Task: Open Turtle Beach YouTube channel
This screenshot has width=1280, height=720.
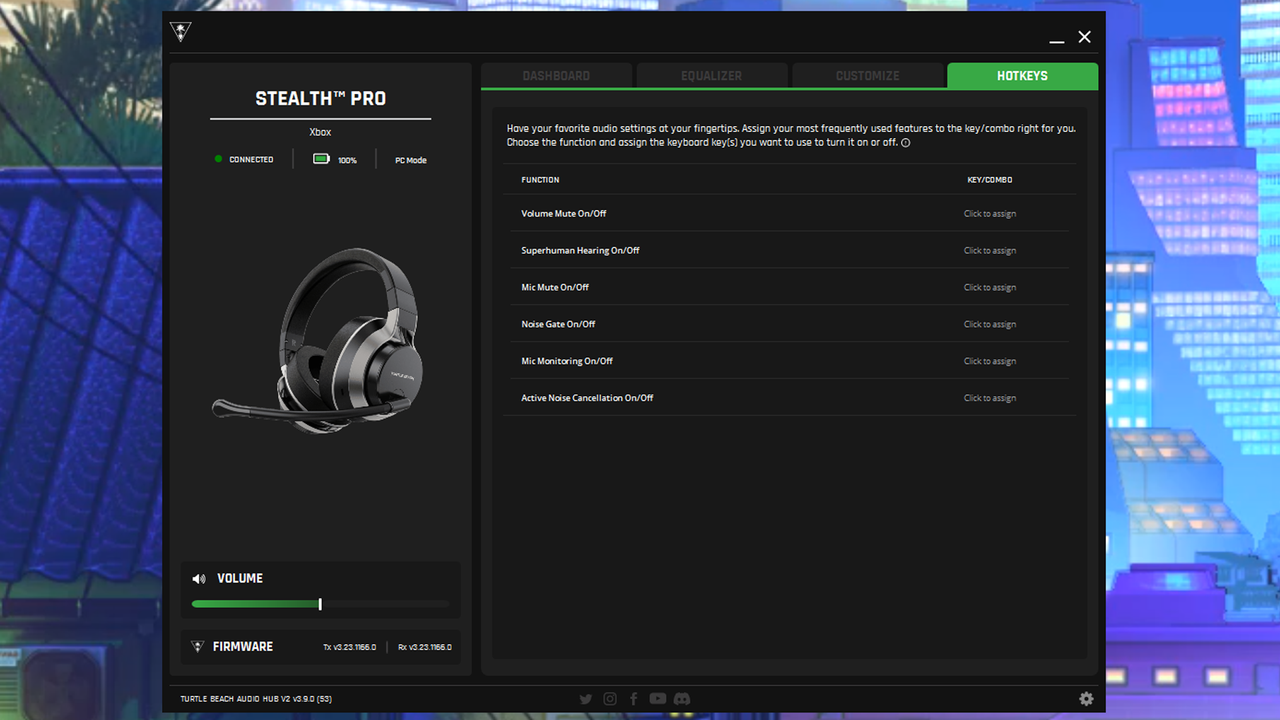Action: 657,699
